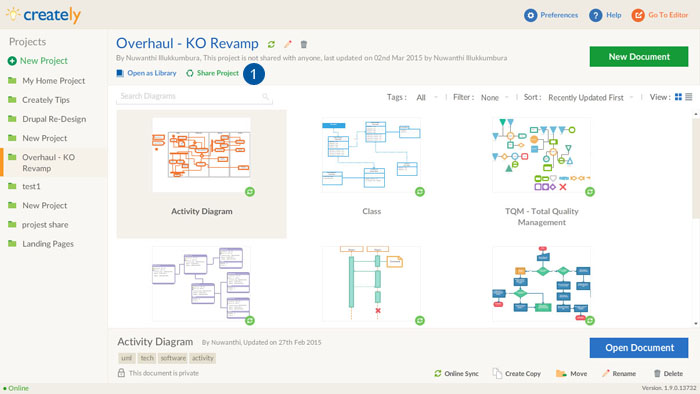Switch to list view icon
Viewport: 700px width, 394px height.
click(689, 97)
